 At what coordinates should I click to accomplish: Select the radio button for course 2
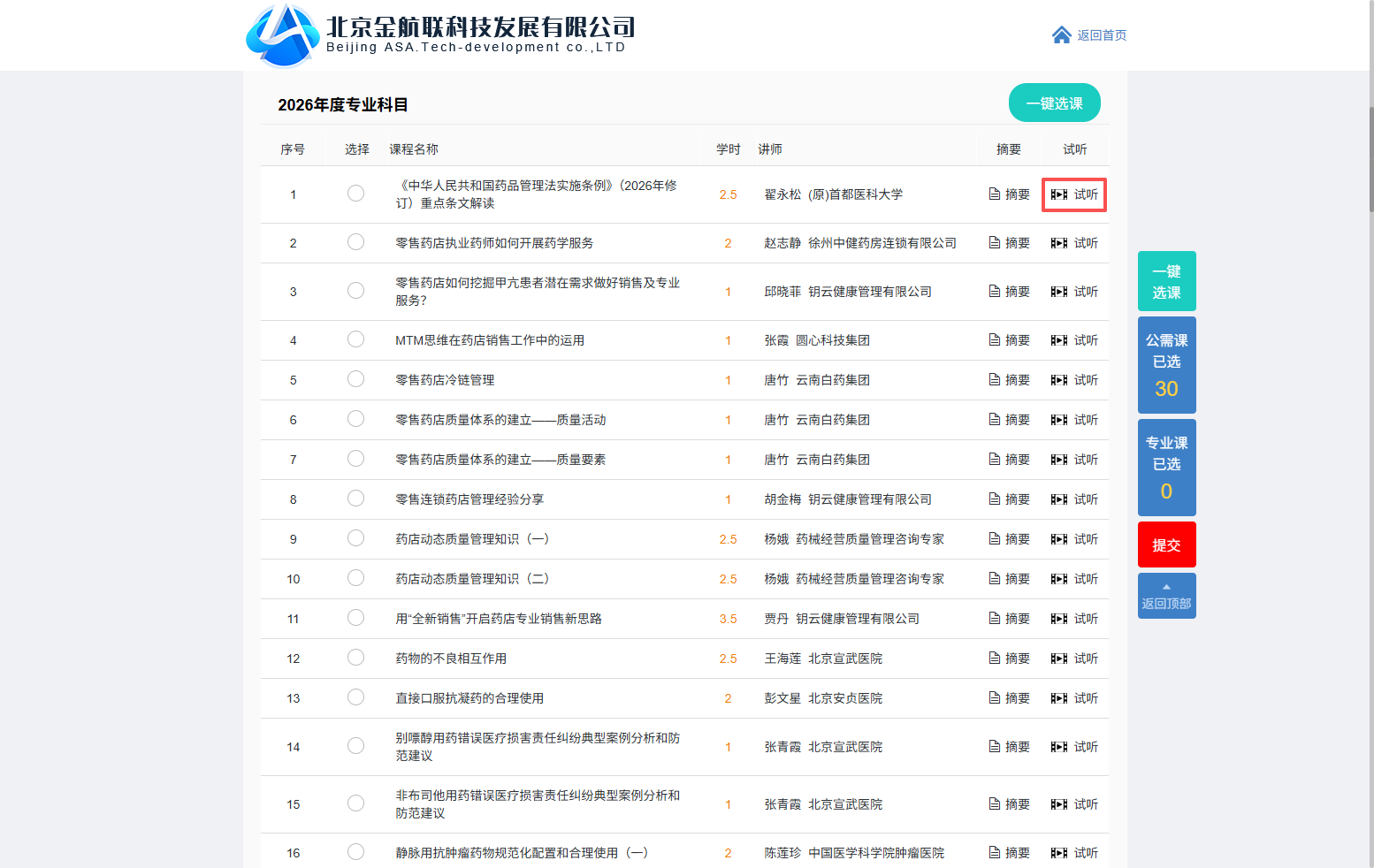(x=355, y=242)
